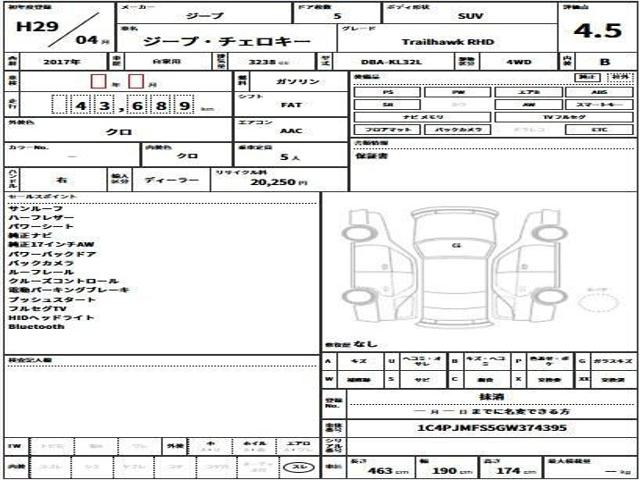Click the 自家用 usage cell
Image resolution: width=640 pixels, height=480 pixels.
pyautogui.click(x=167, y=62)
